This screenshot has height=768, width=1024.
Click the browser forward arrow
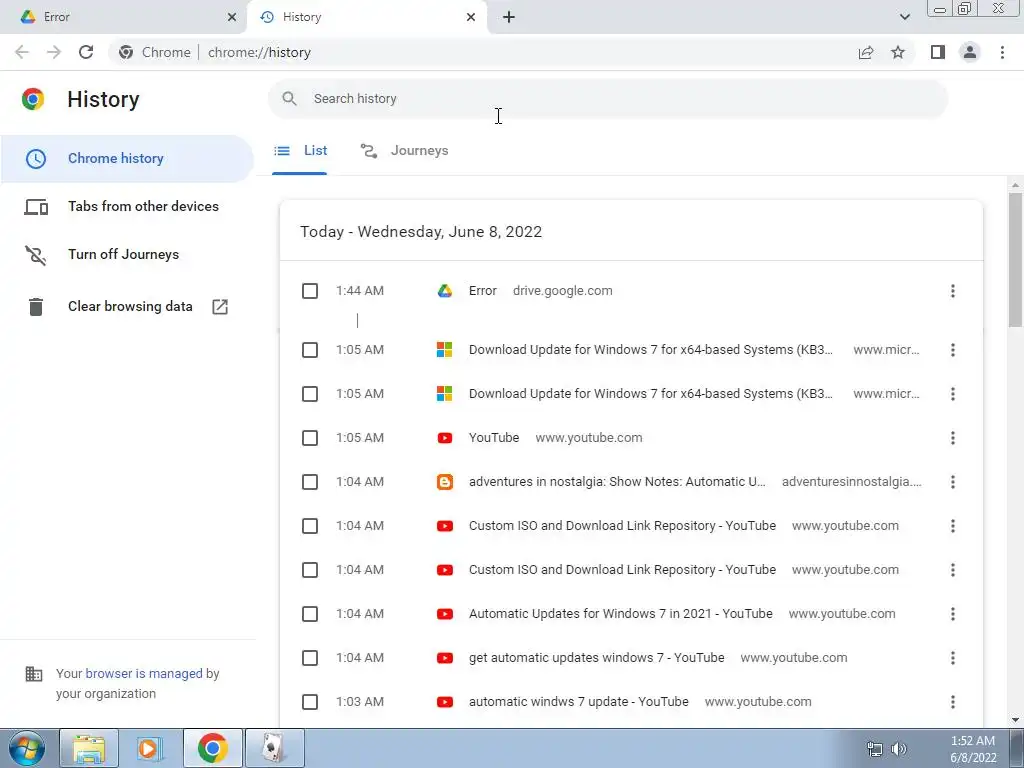pyautogui.click(x=54, y=52)
